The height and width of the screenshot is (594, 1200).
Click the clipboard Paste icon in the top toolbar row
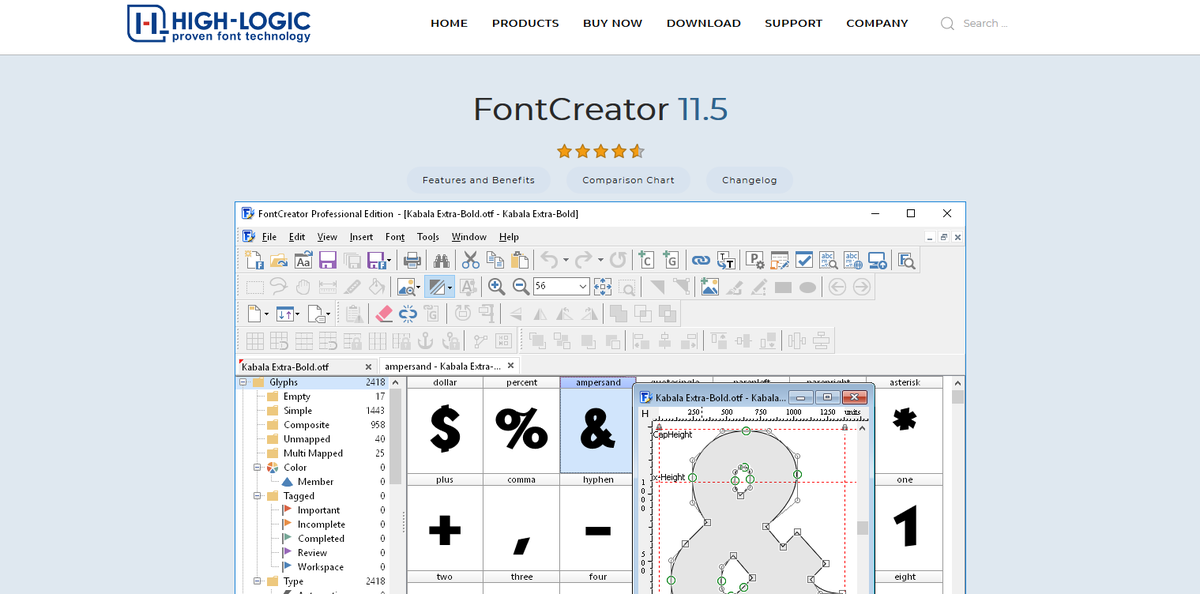519,260
